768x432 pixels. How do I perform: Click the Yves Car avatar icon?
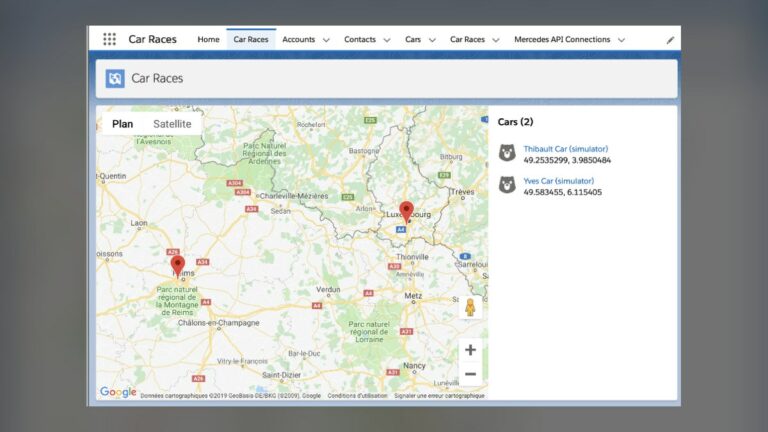click(x=507, y=185)
